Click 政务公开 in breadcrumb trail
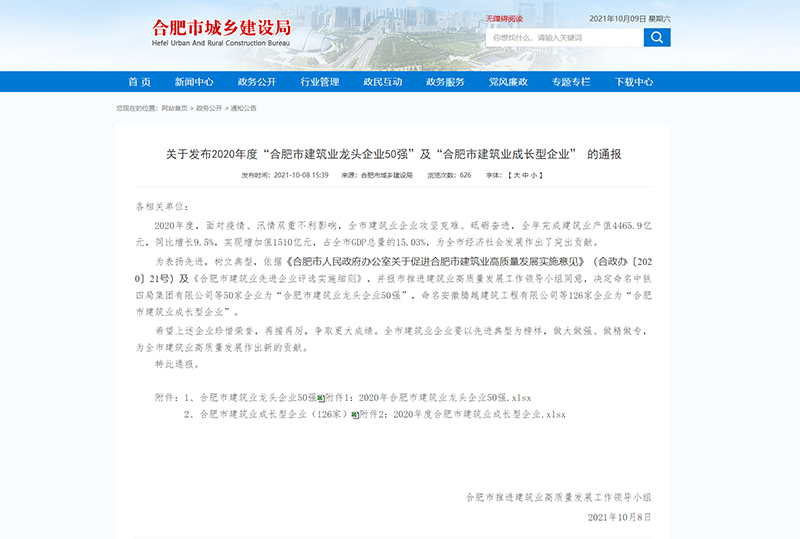Viewport: 800px width, 539px height. [208, 108]
